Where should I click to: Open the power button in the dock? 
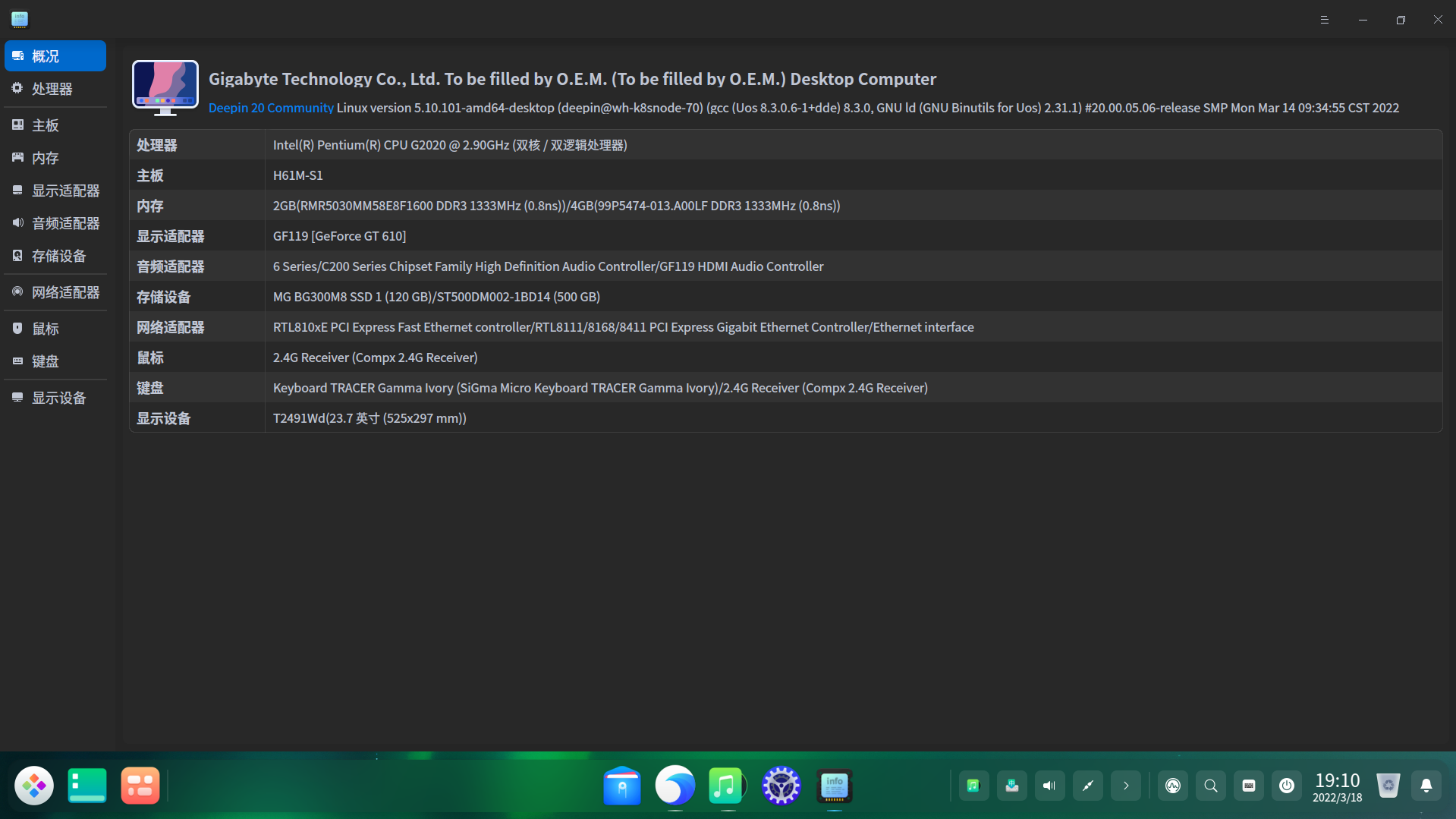pos(1287,786)
